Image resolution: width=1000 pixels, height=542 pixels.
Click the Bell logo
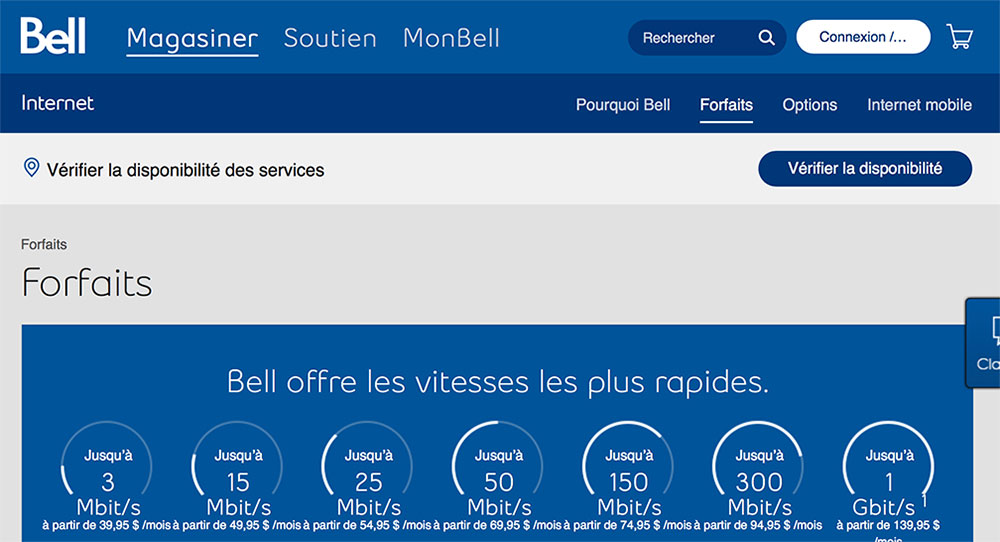tap(53, 36)
